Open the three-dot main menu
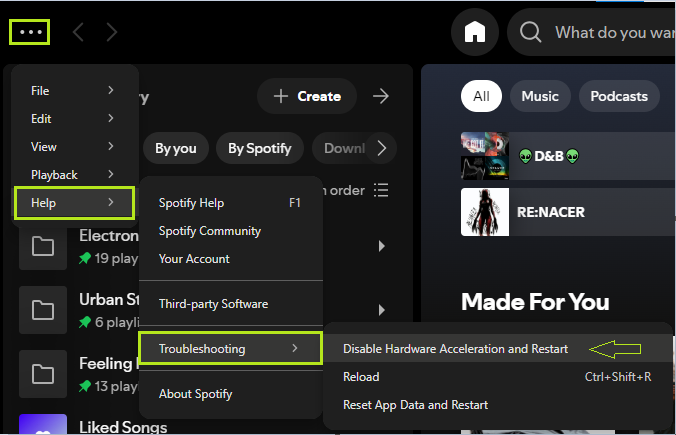This screenshot has width=676, height=435. [x=30, y=32]
